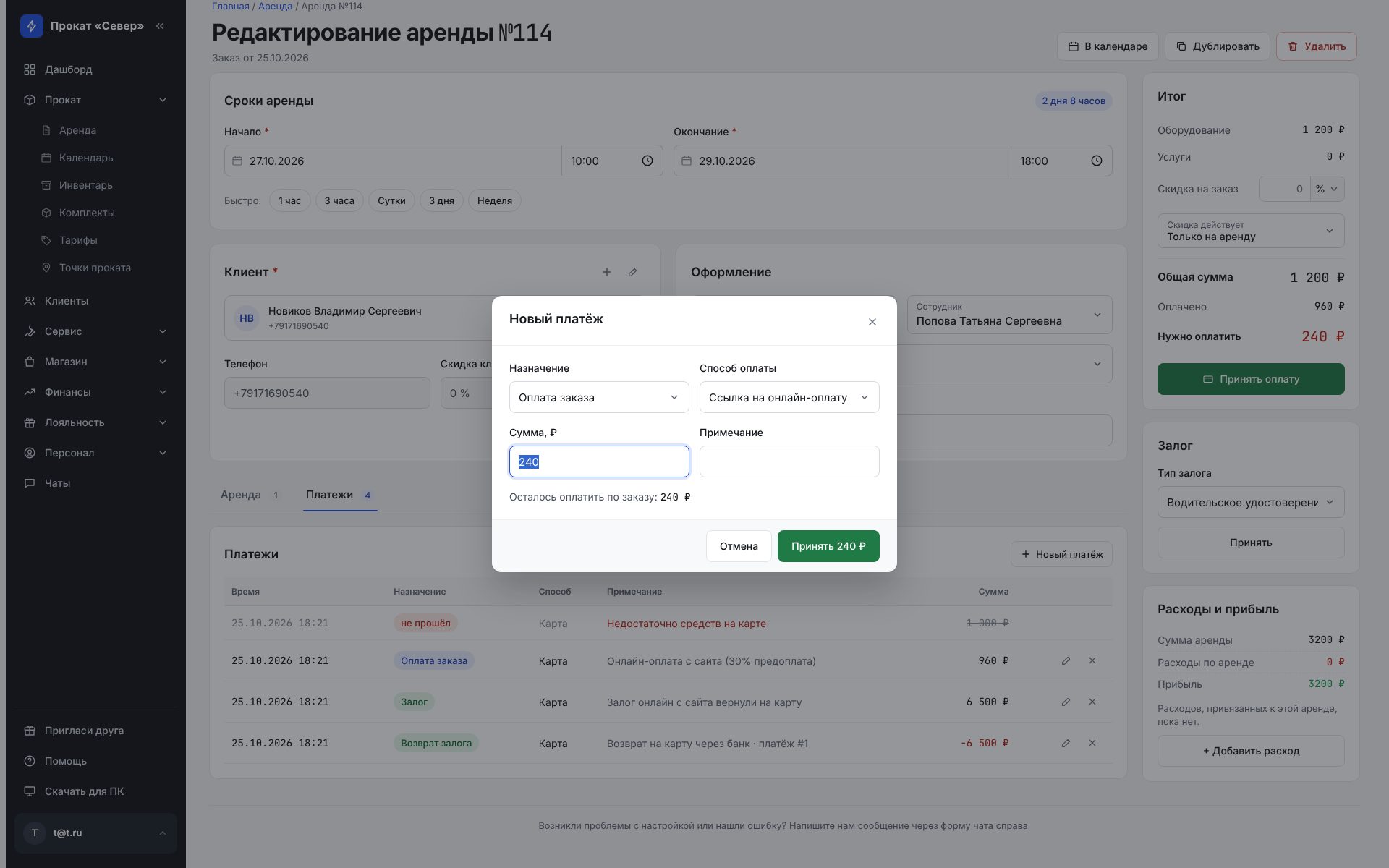Click add-client plus icon in Клиент card
The width and height of the screenshot is (1389, 868).
pyautogui.click(x=607, y=272)
